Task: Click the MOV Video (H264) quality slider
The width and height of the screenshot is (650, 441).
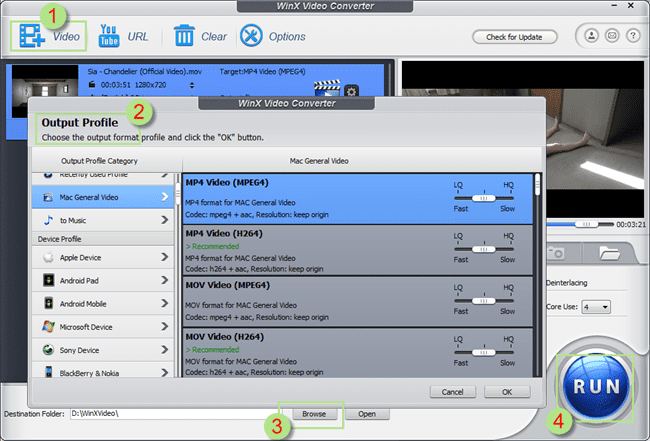Action: point(484,352)
